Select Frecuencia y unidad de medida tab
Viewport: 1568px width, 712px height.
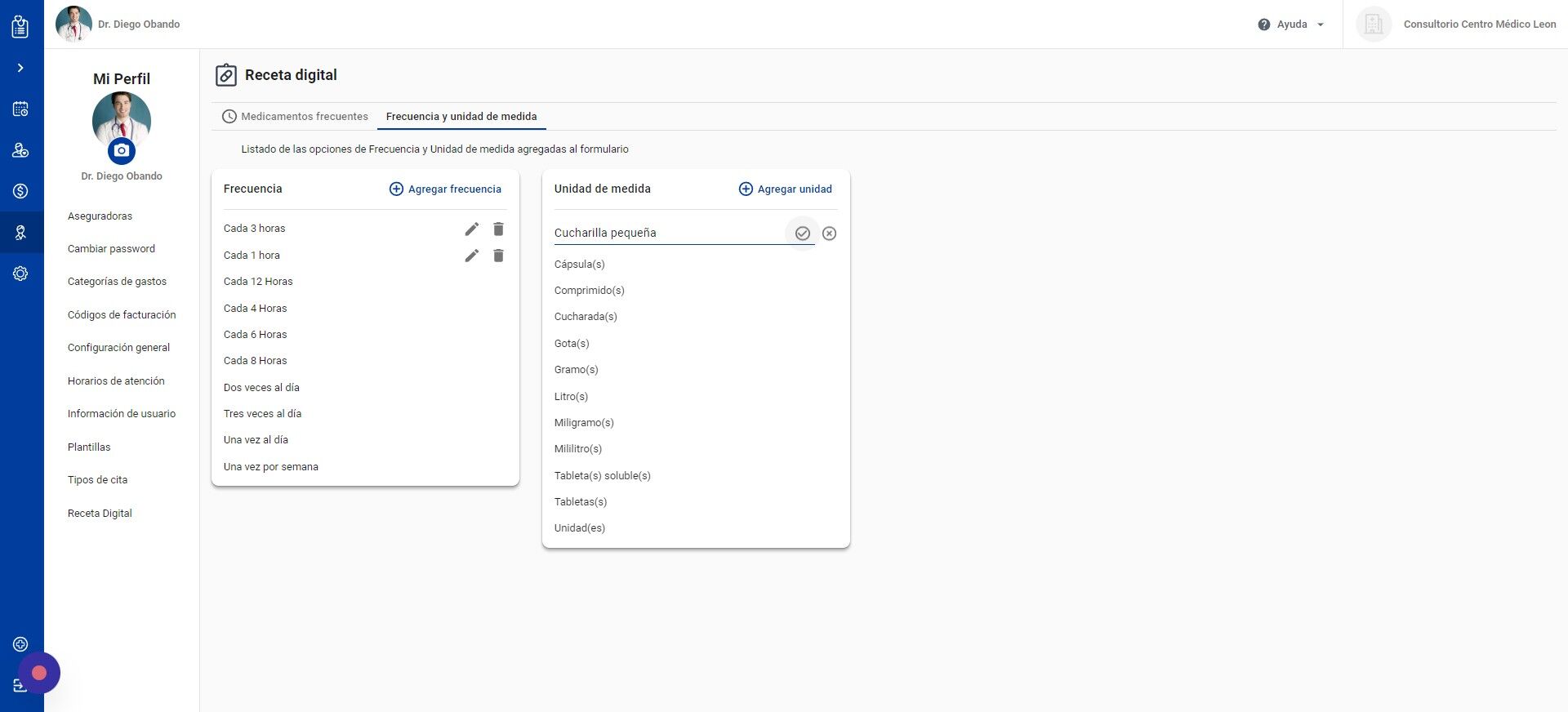pyautogui.click(x=461, y=117)
